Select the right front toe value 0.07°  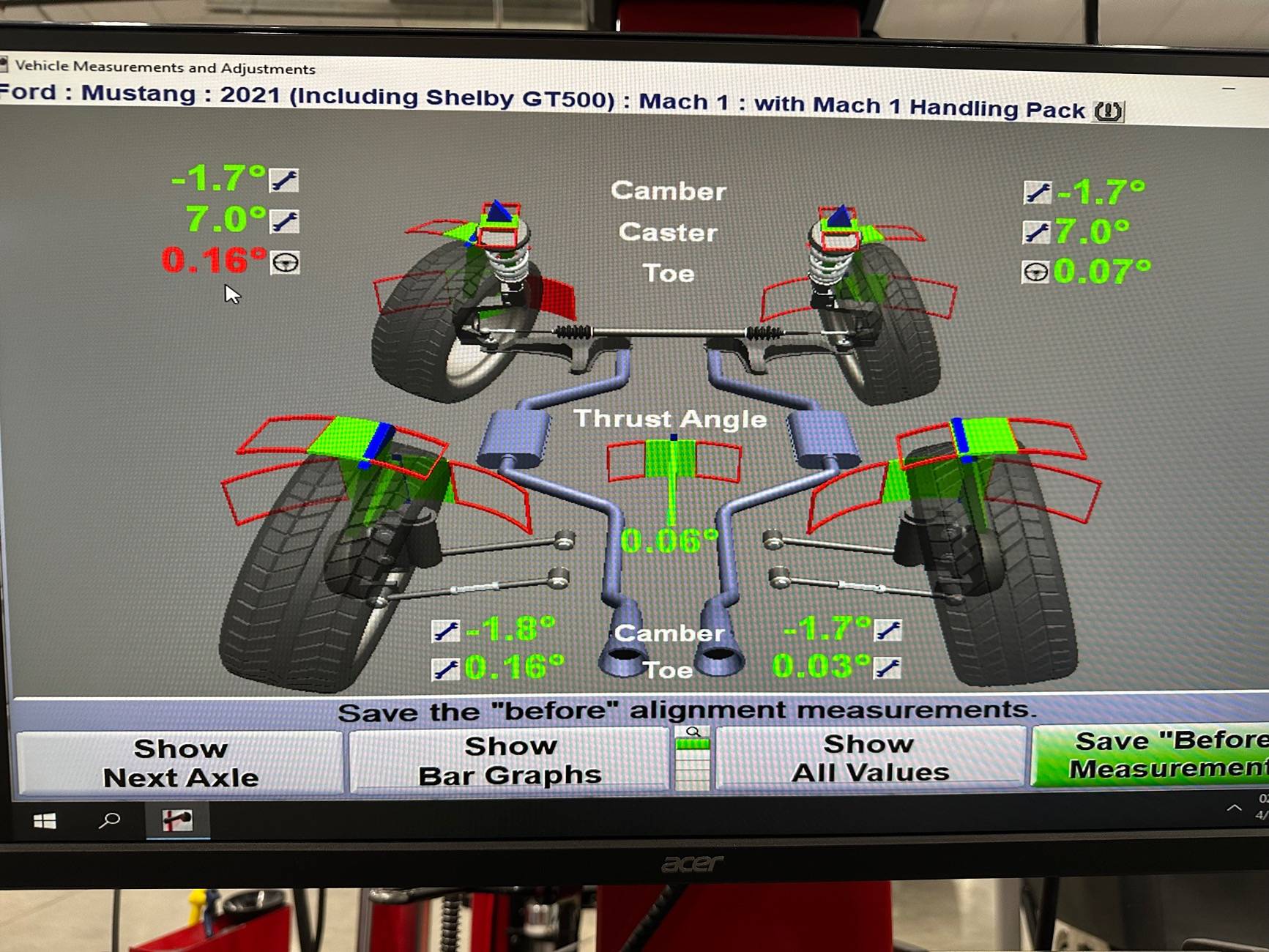1102,272
